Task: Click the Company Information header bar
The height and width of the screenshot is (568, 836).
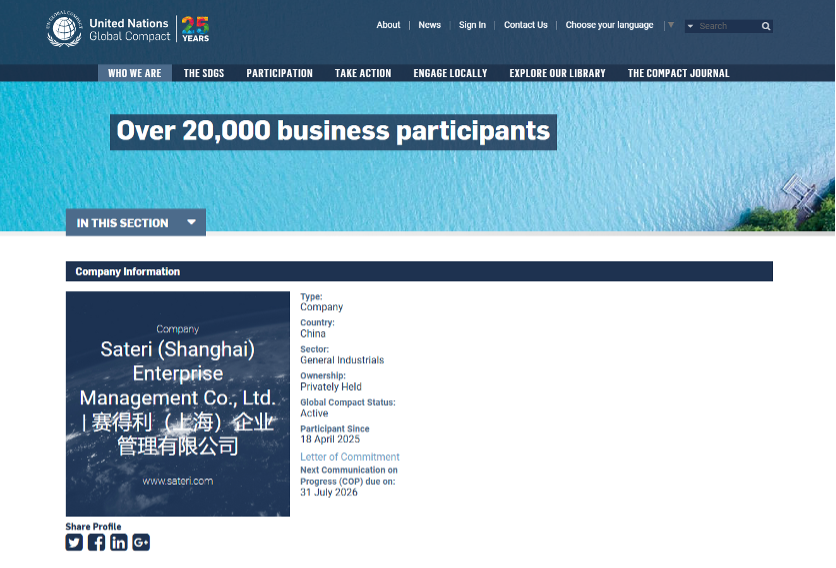Action: pyautogui.click(x=419, y=271)
